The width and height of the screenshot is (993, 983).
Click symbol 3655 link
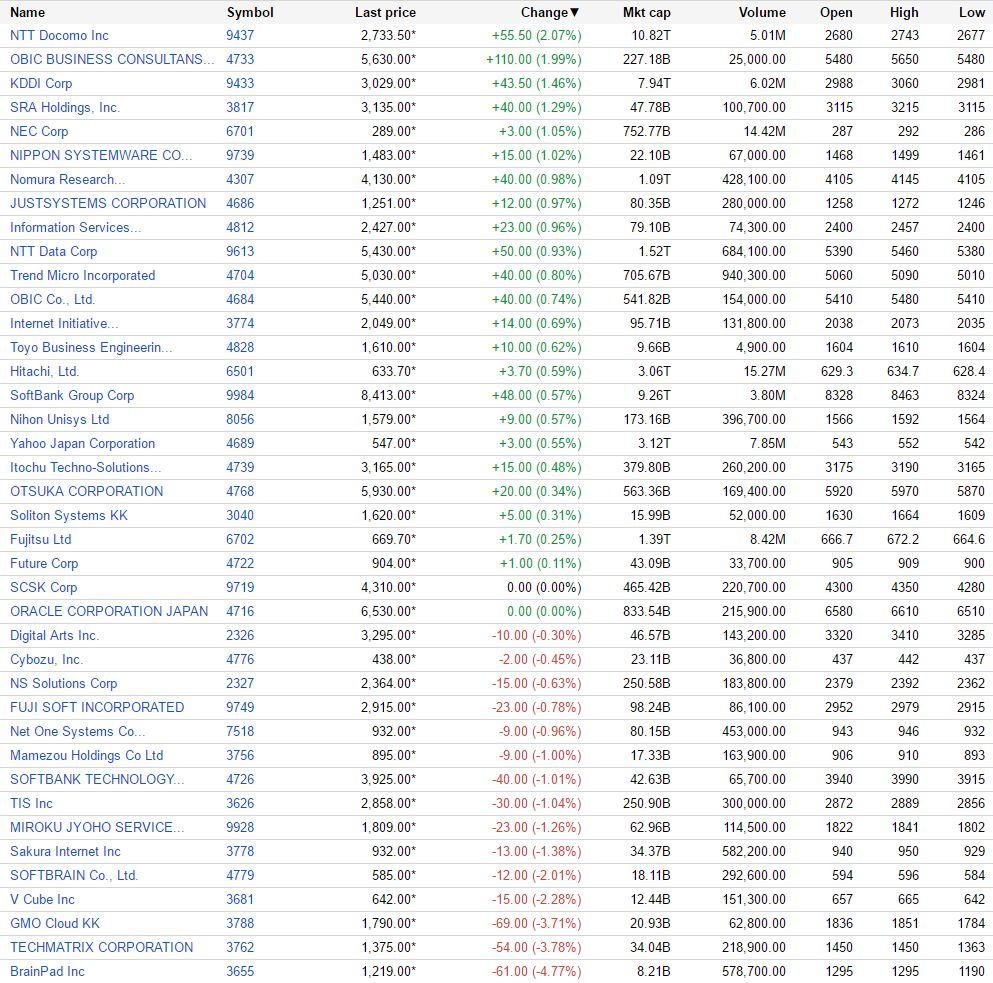point(240,972)
